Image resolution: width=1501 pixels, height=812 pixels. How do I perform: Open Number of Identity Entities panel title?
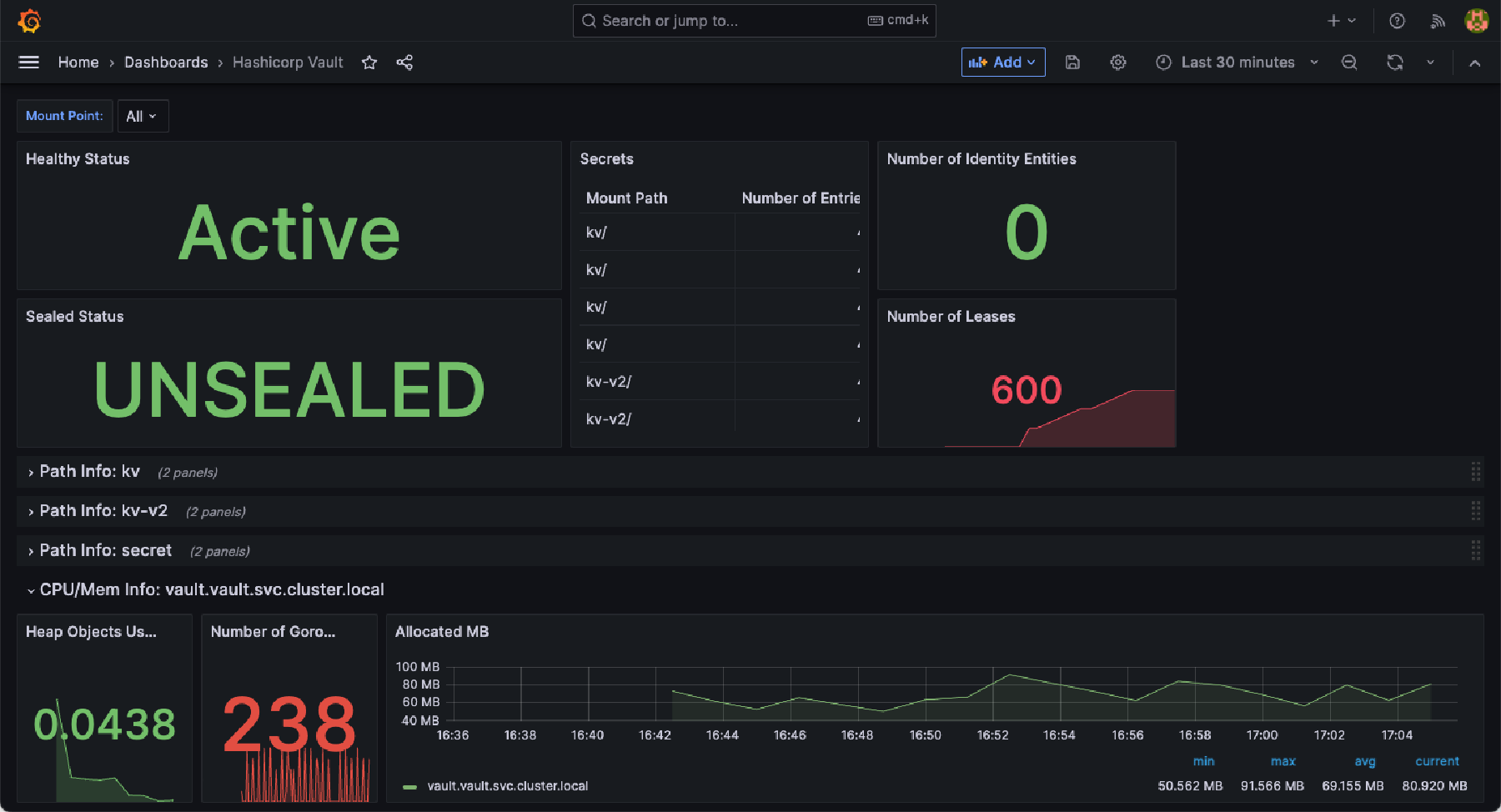pyautogui.click(x=981, y=159)
